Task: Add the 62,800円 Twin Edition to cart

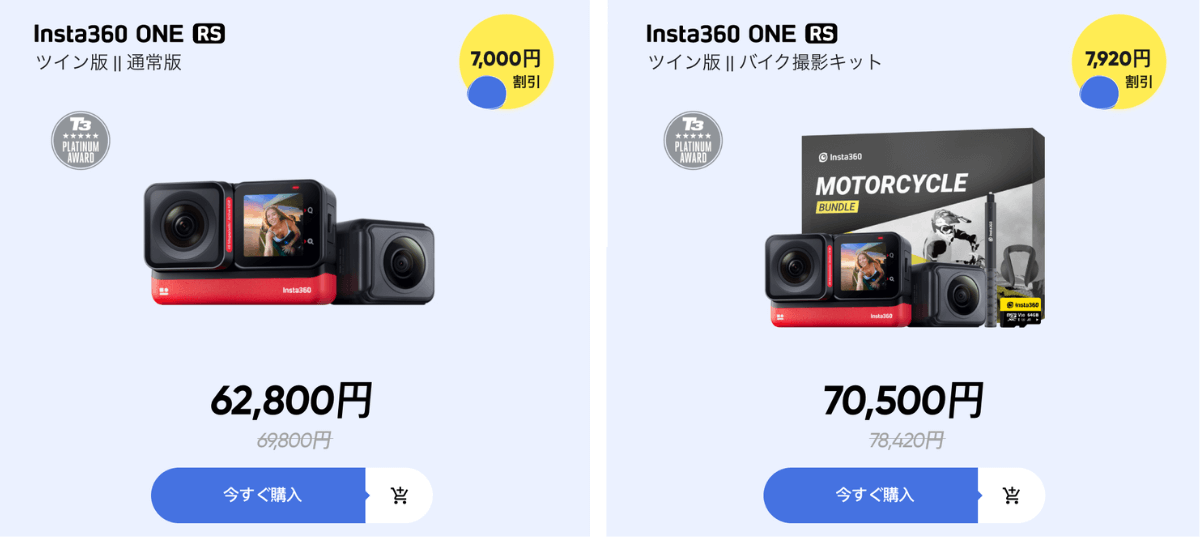Action: point(400,495)
